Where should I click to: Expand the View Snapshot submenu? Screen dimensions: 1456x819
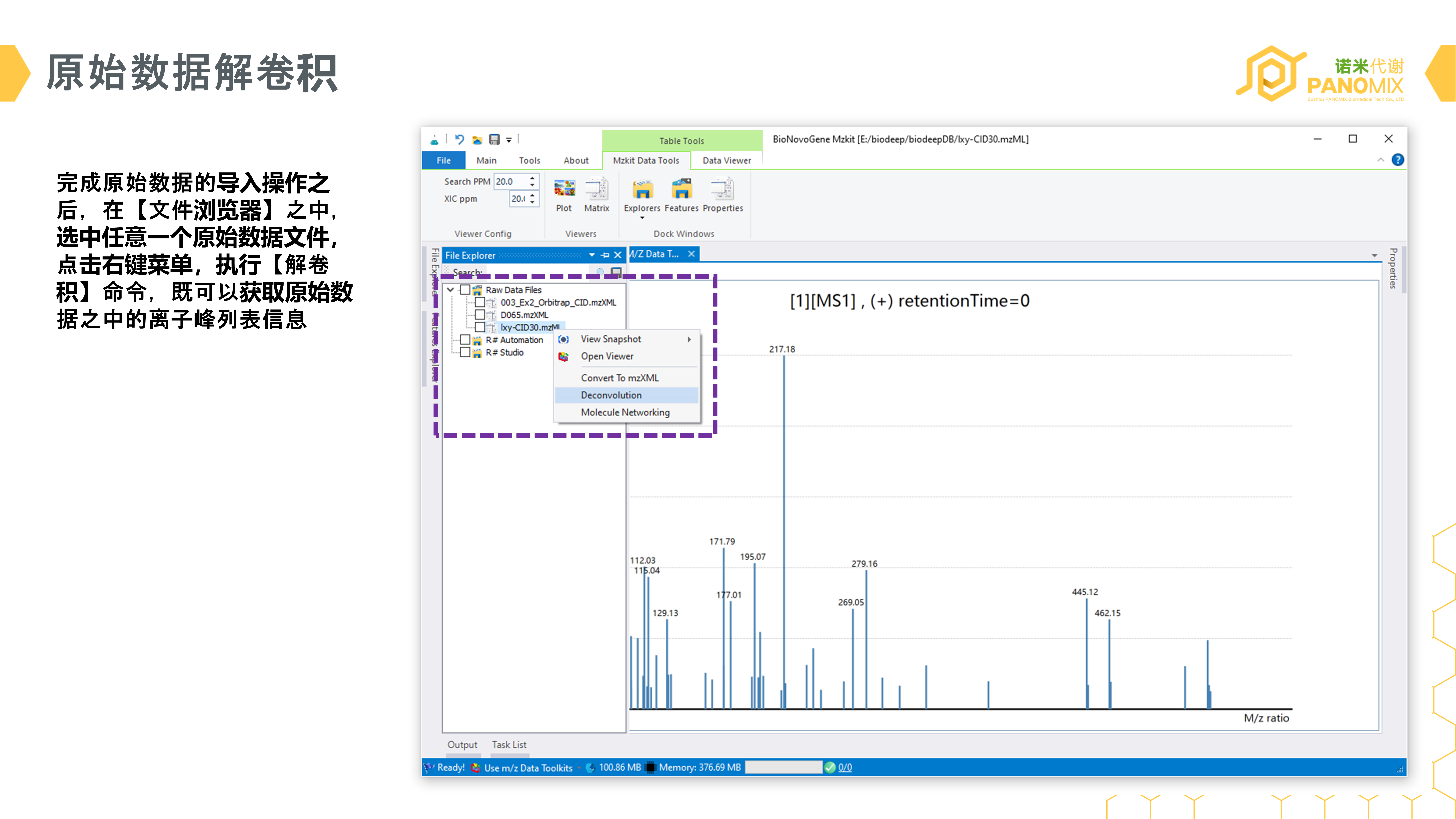(x=689, y=339)
